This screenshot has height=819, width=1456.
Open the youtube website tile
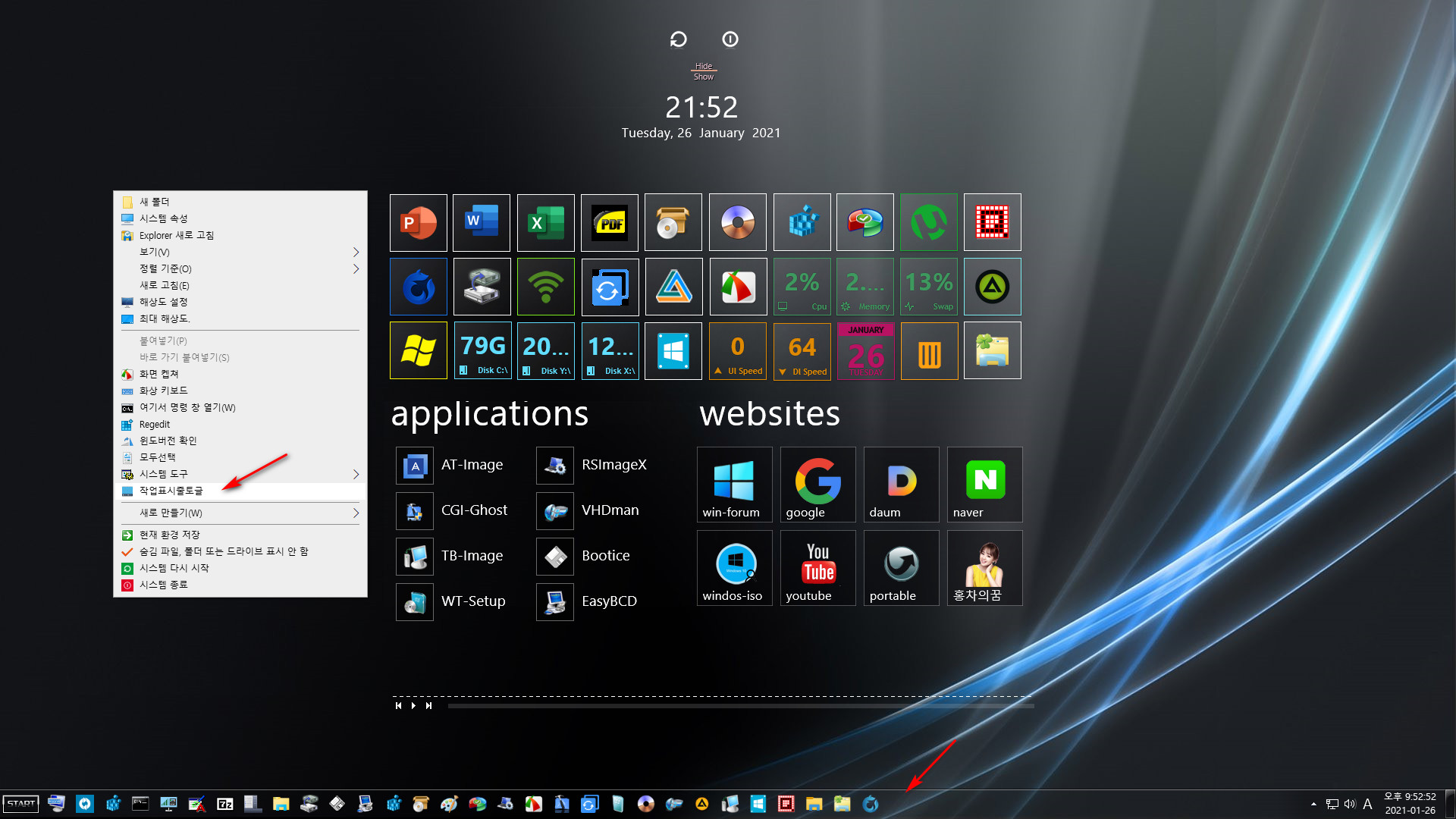[x=817, y=568]
